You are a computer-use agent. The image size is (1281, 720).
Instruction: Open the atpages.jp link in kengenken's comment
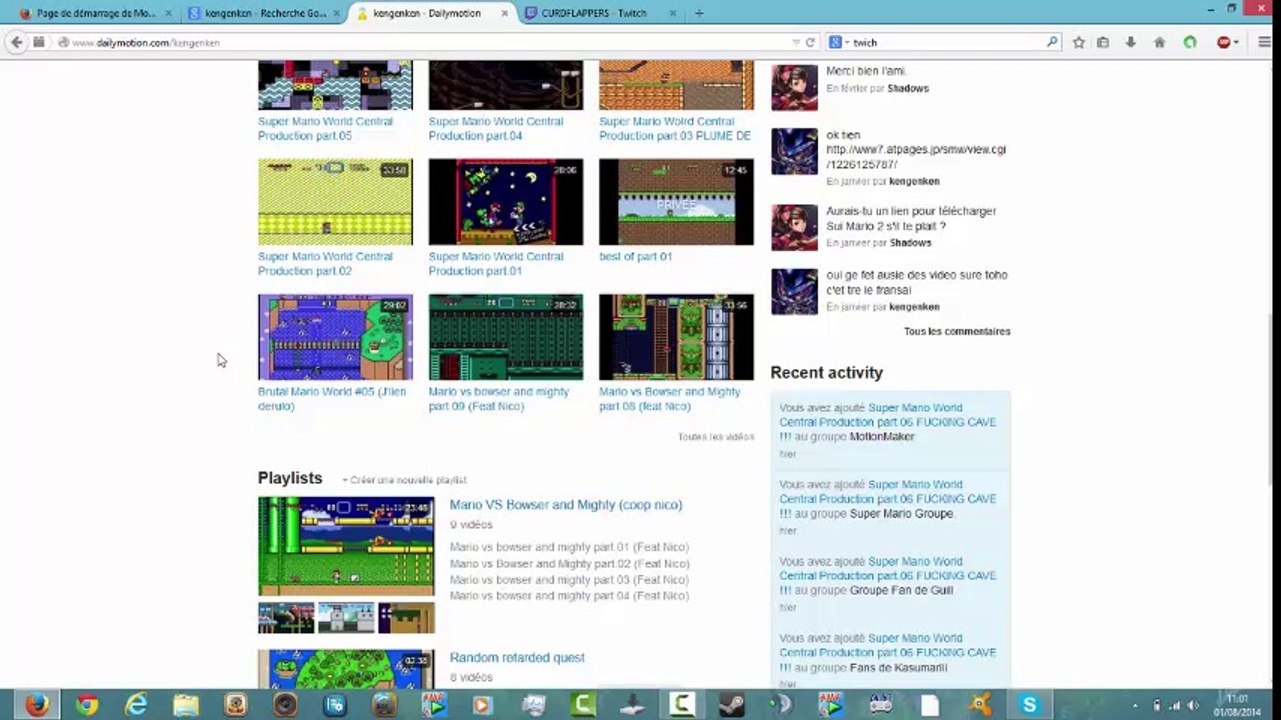point(916,157)
